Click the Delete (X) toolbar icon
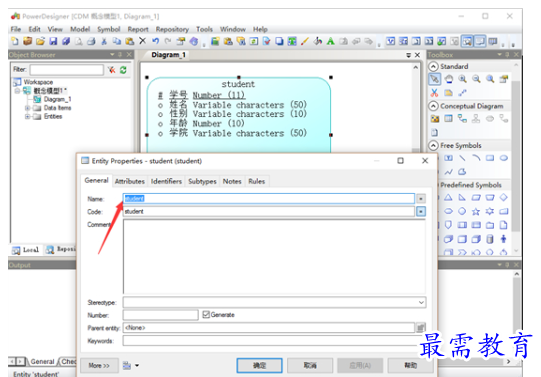The width and height of the screenshot is (541, 377). point(142,41)
